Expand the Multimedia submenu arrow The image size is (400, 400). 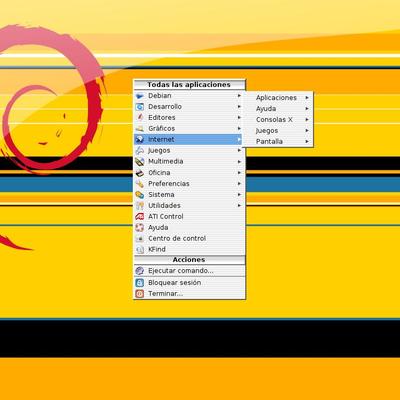coord(239,161)
